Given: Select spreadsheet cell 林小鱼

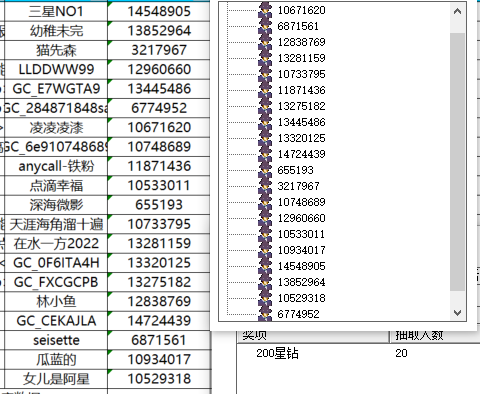Looking at the screenshot, I should [56, 302].
